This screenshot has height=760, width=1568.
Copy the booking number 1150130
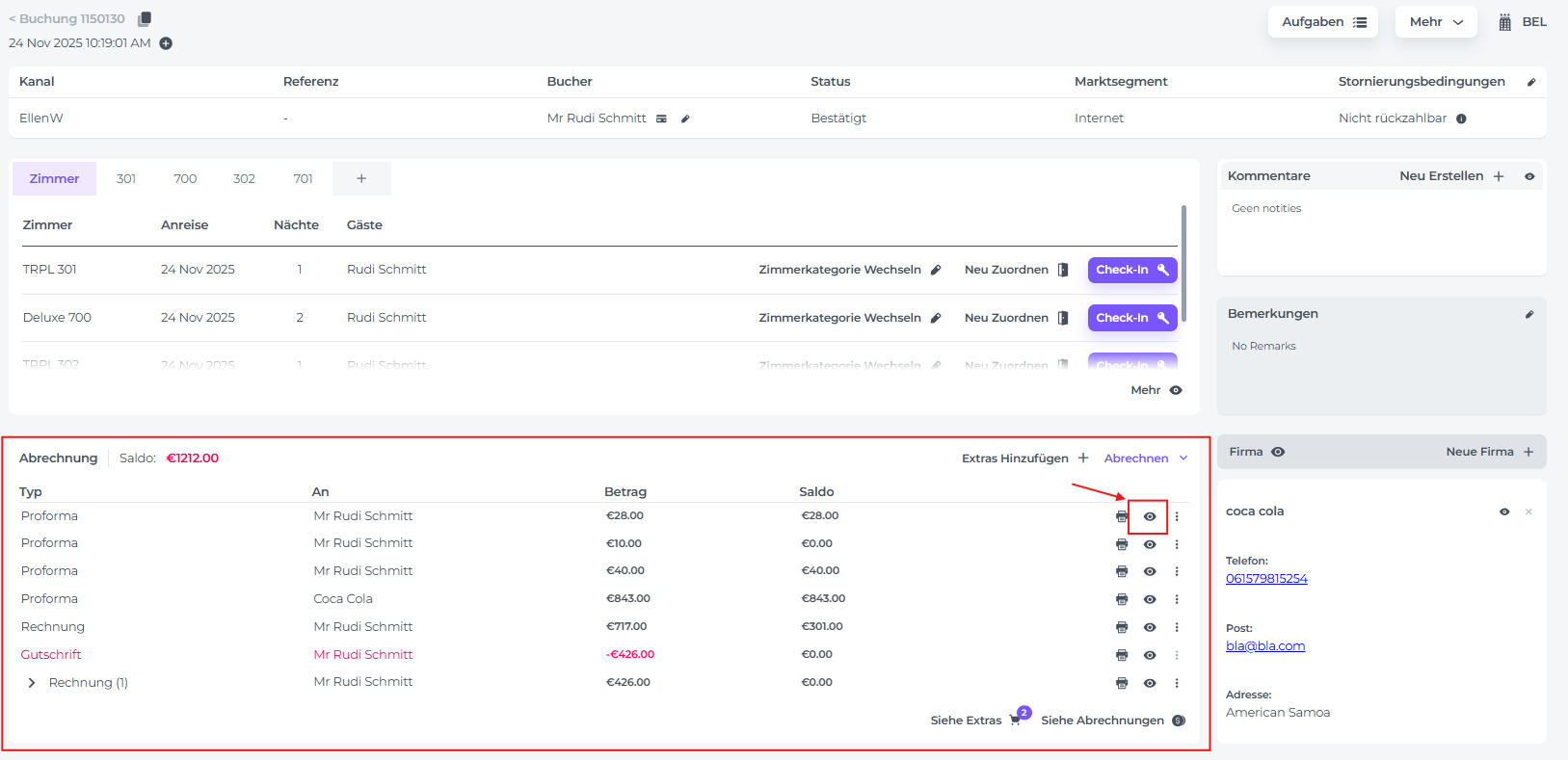(145, 19)
